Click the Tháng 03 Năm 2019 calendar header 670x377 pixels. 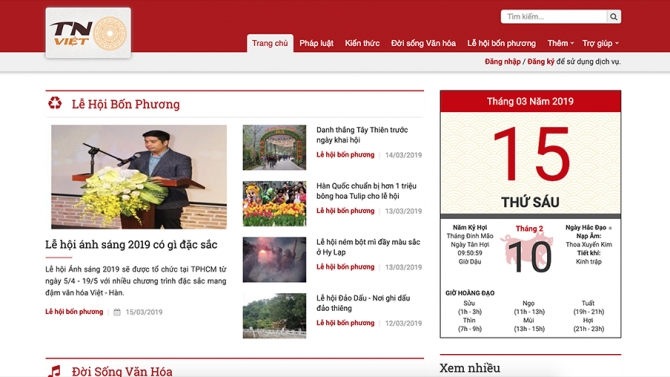(x=530, y=101)
